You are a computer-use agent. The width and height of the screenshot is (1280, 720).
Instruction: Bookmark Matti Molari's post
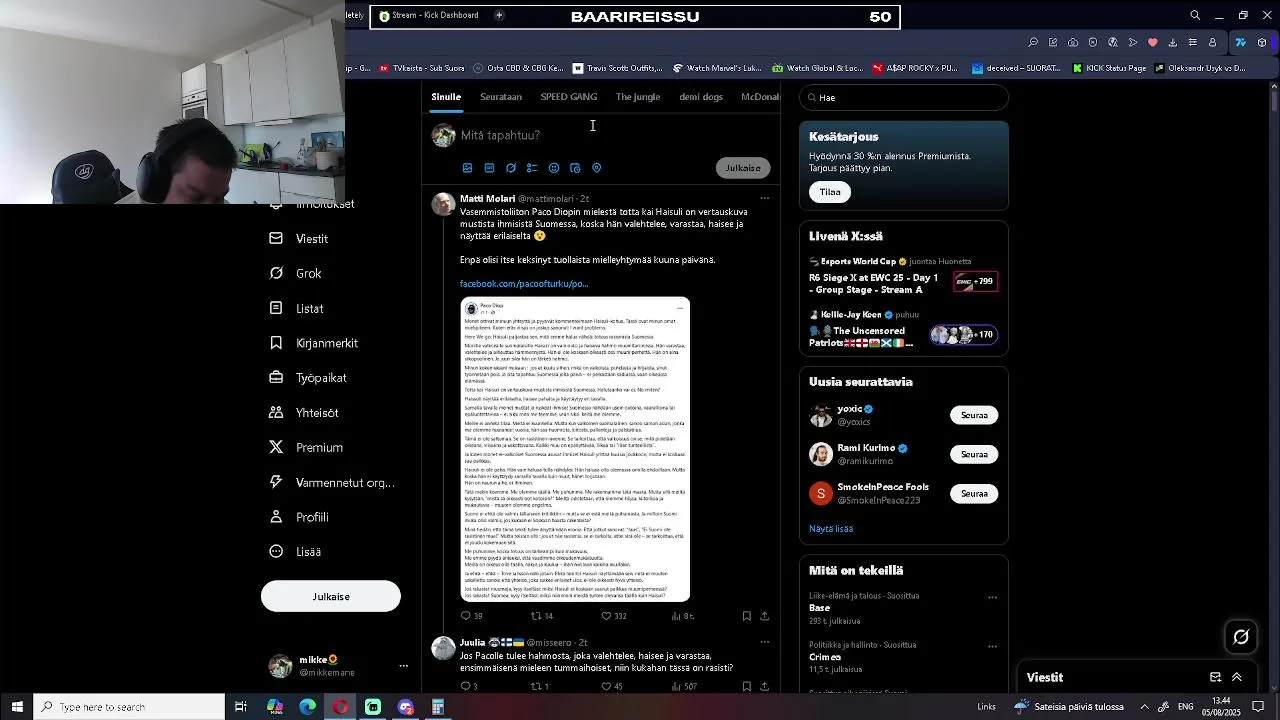746,616
